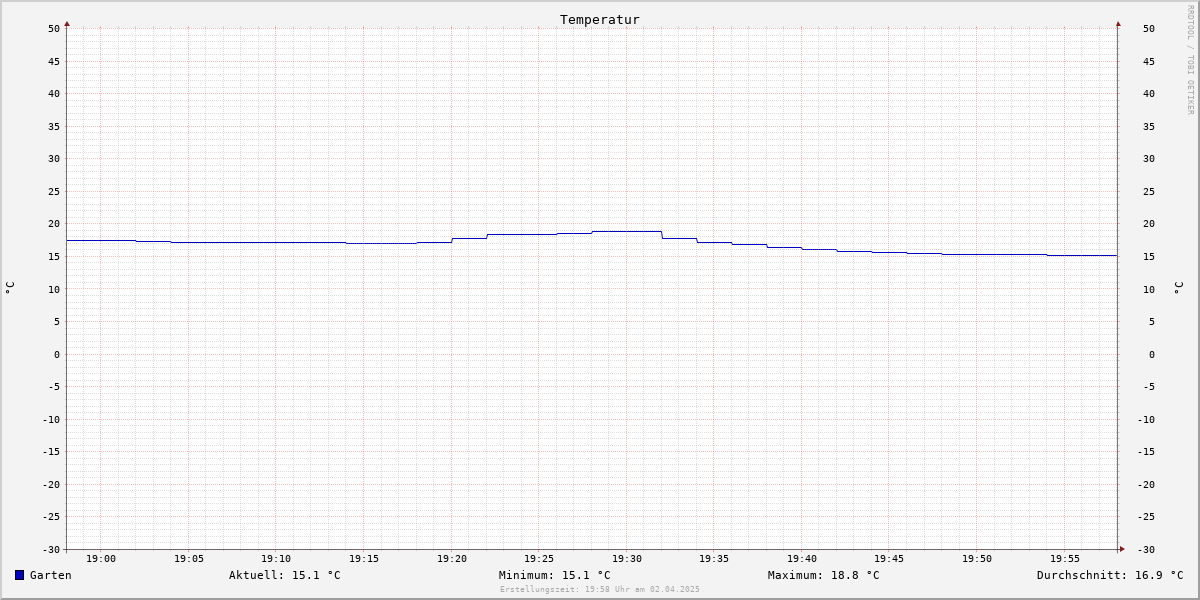Click the 19:05 time axis label
This screenshot has height=600, width=1200.
[189, 559]
